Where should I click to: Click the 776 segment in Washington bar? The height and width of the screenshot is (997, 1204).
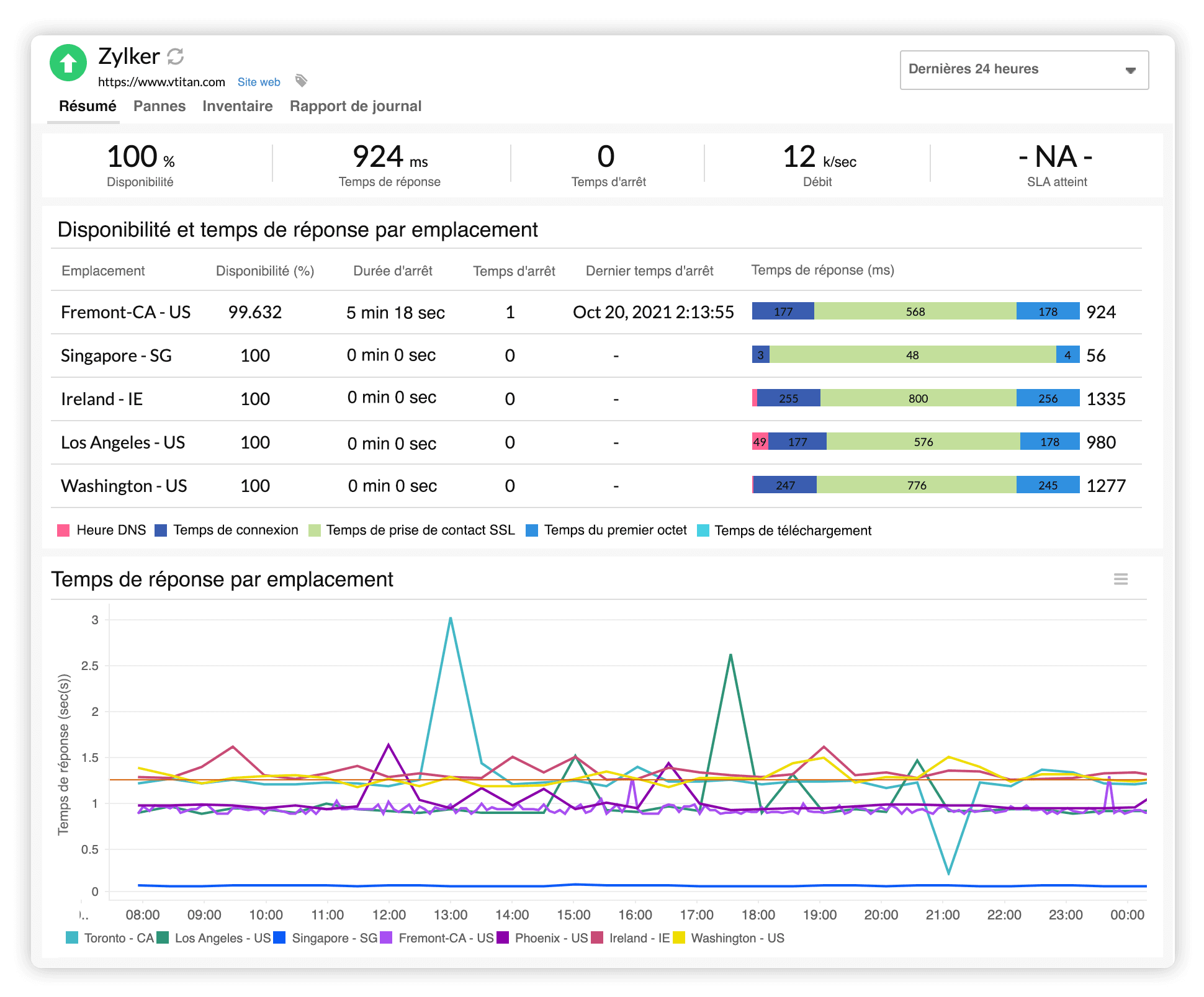click(x=917, y=485)
